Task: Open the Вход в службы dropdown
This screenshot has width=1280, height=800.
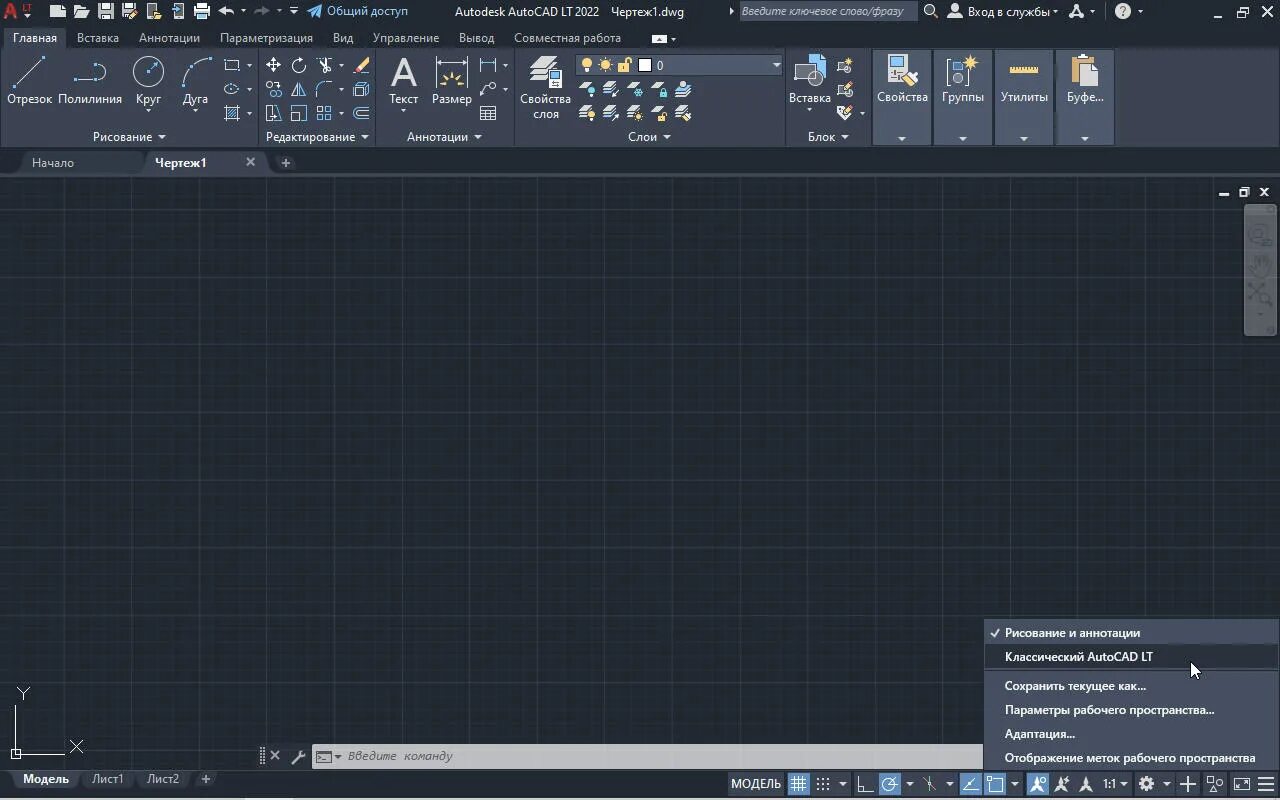Action: 1003,11
